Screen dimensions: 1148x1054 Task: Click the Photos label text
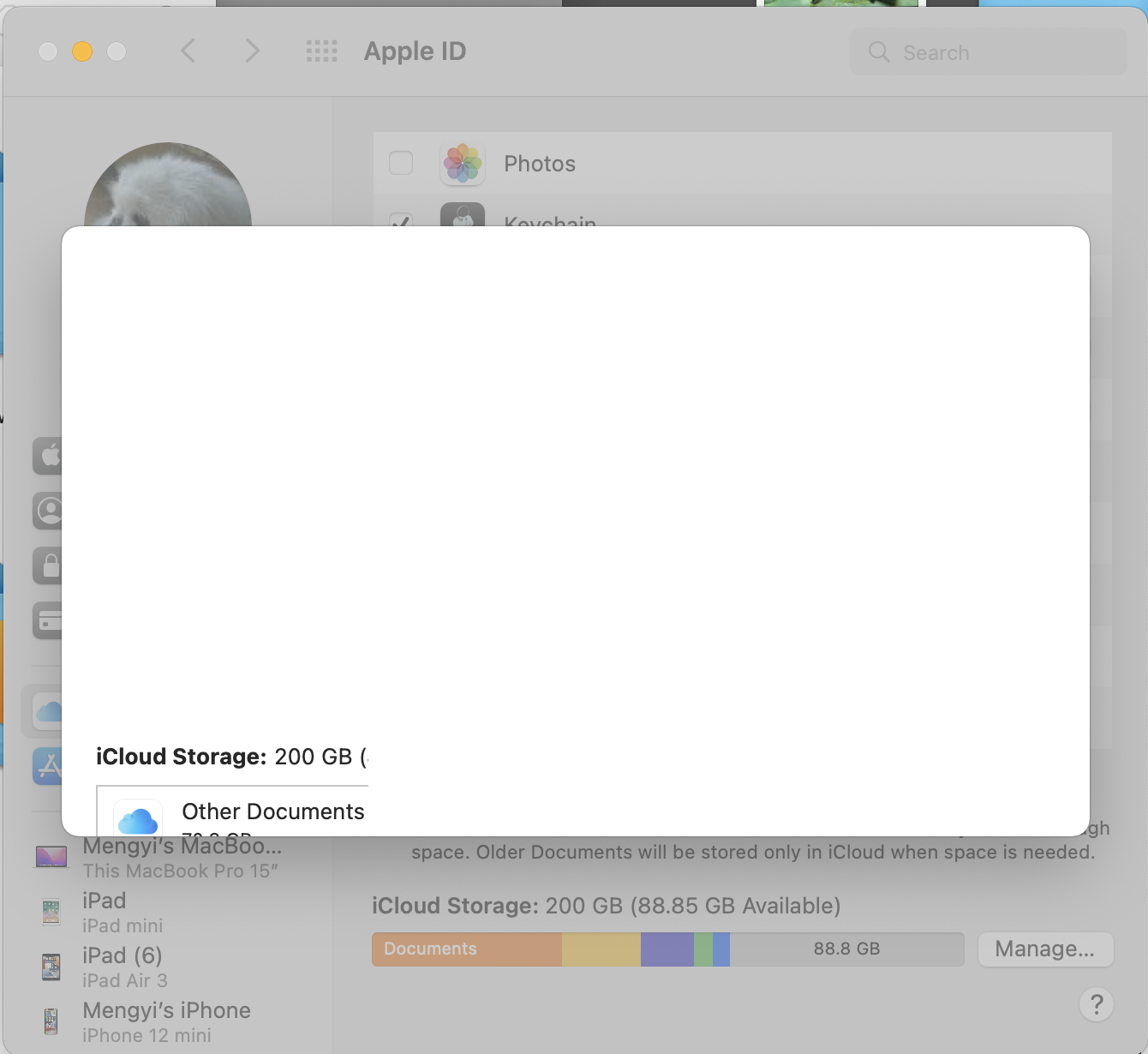point(540,164)
